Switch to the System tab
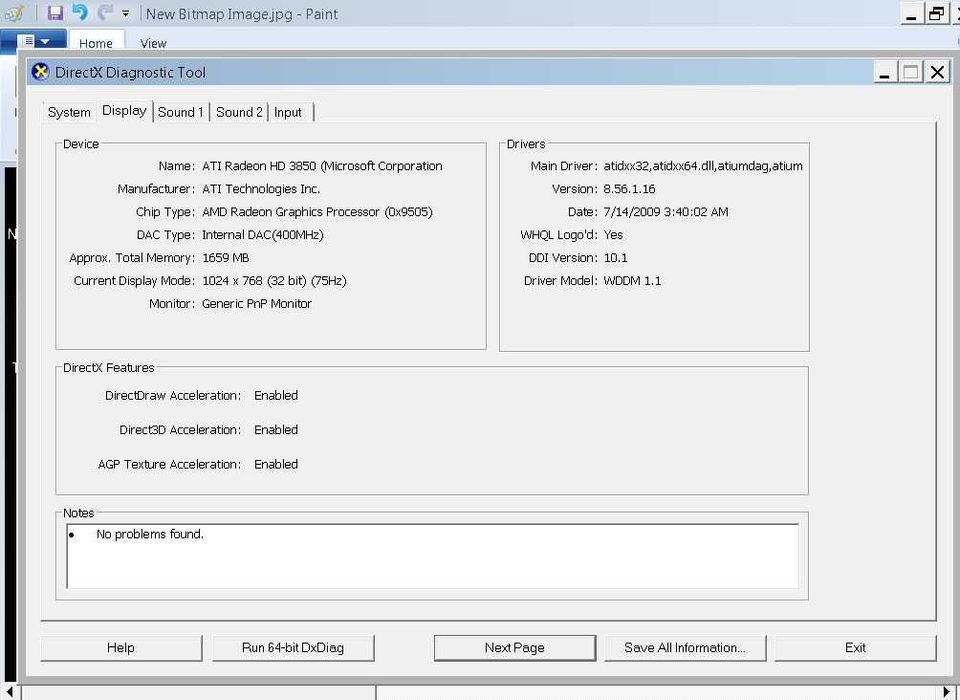This screenshot has height=700, width=960. click(69, 112)
